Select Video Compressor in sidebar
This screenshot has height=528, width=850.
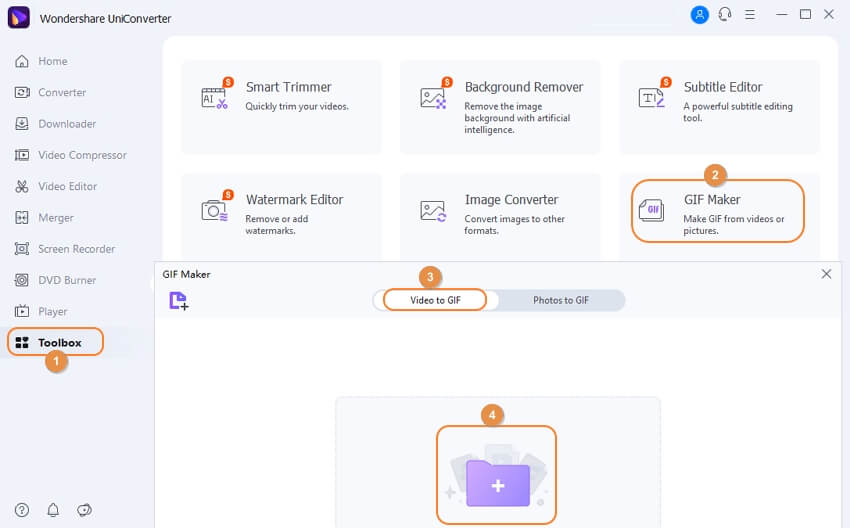[x=82, y=155]
